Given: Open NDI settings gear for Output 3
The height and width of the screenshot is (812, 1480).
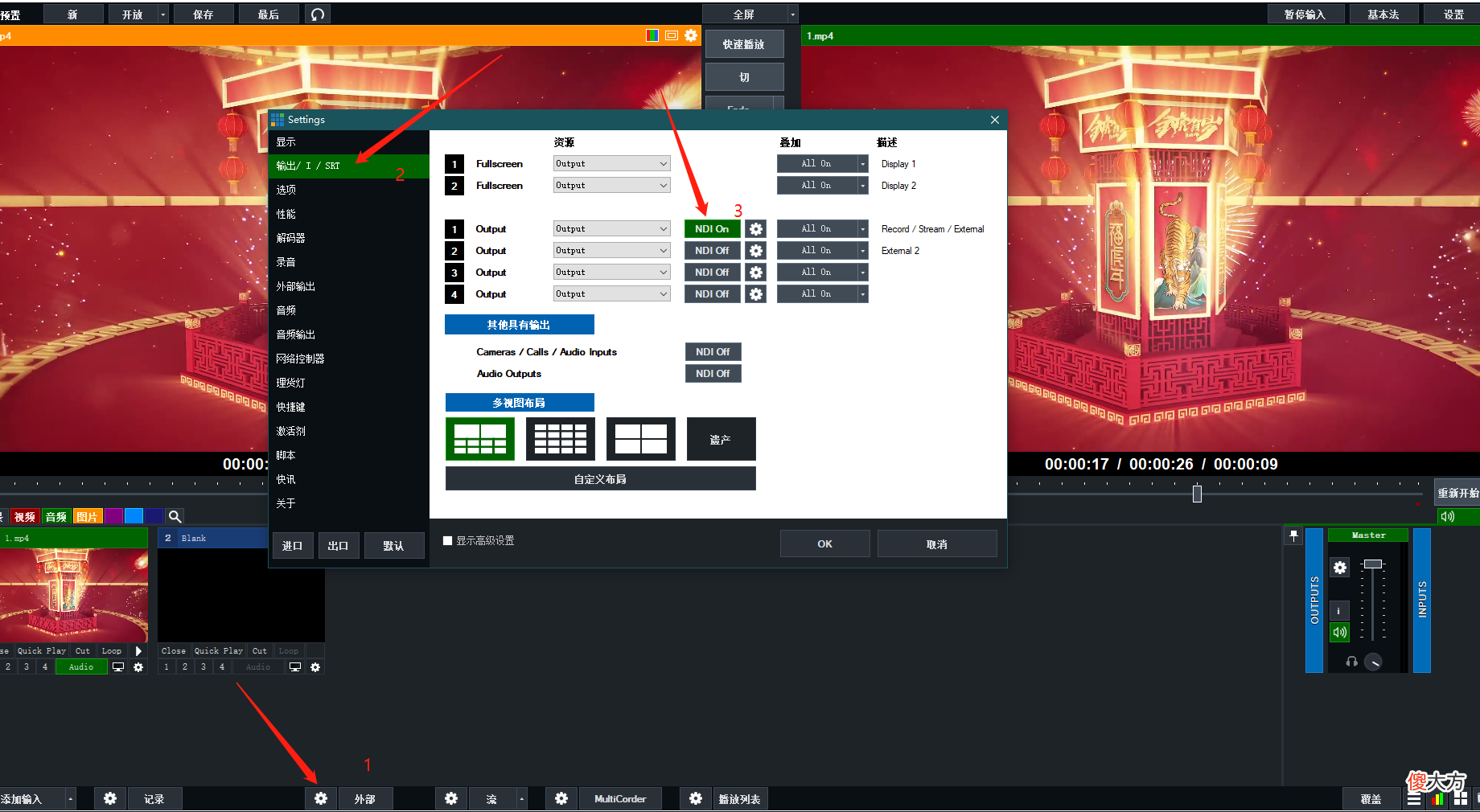Looking at the screenshot, I should [756, 273].
